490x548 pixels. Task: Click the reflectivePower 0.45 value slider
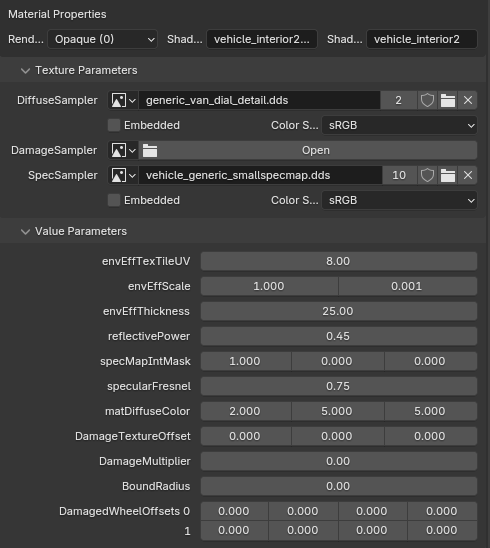pyautogui.click(x=339, y=336)
